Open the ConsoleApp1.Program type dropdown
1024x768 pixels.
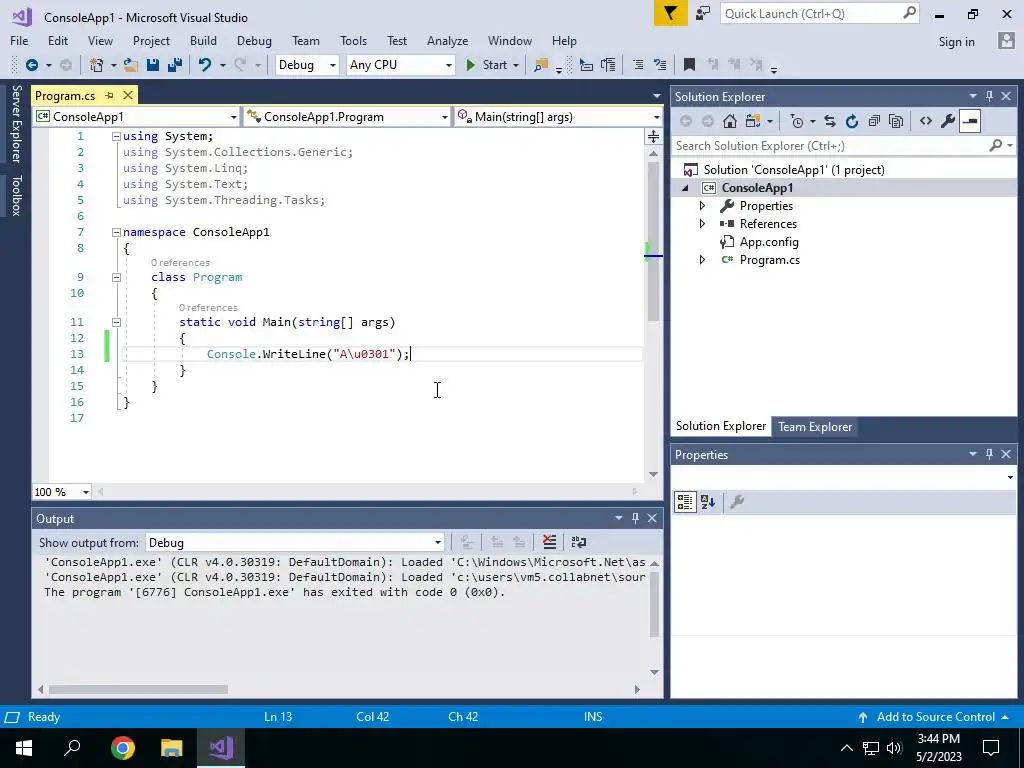click(347, 117)
